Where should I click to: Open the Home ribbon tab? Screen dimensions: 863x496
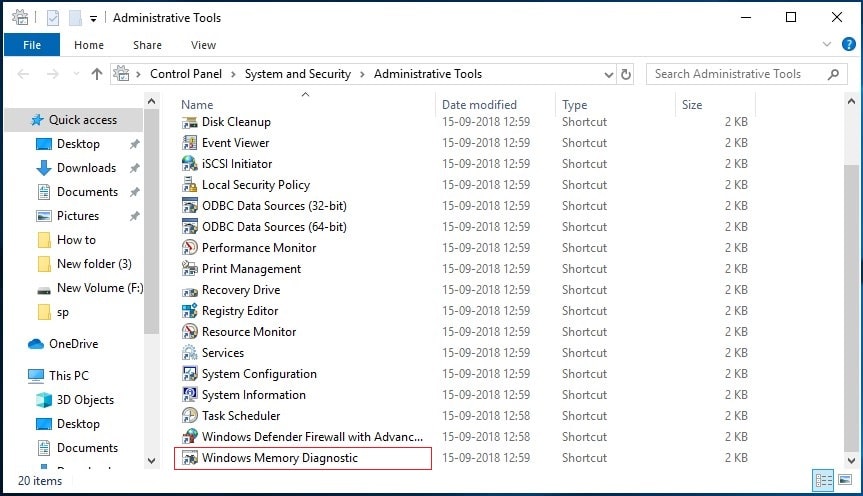[x=89, y=45]
